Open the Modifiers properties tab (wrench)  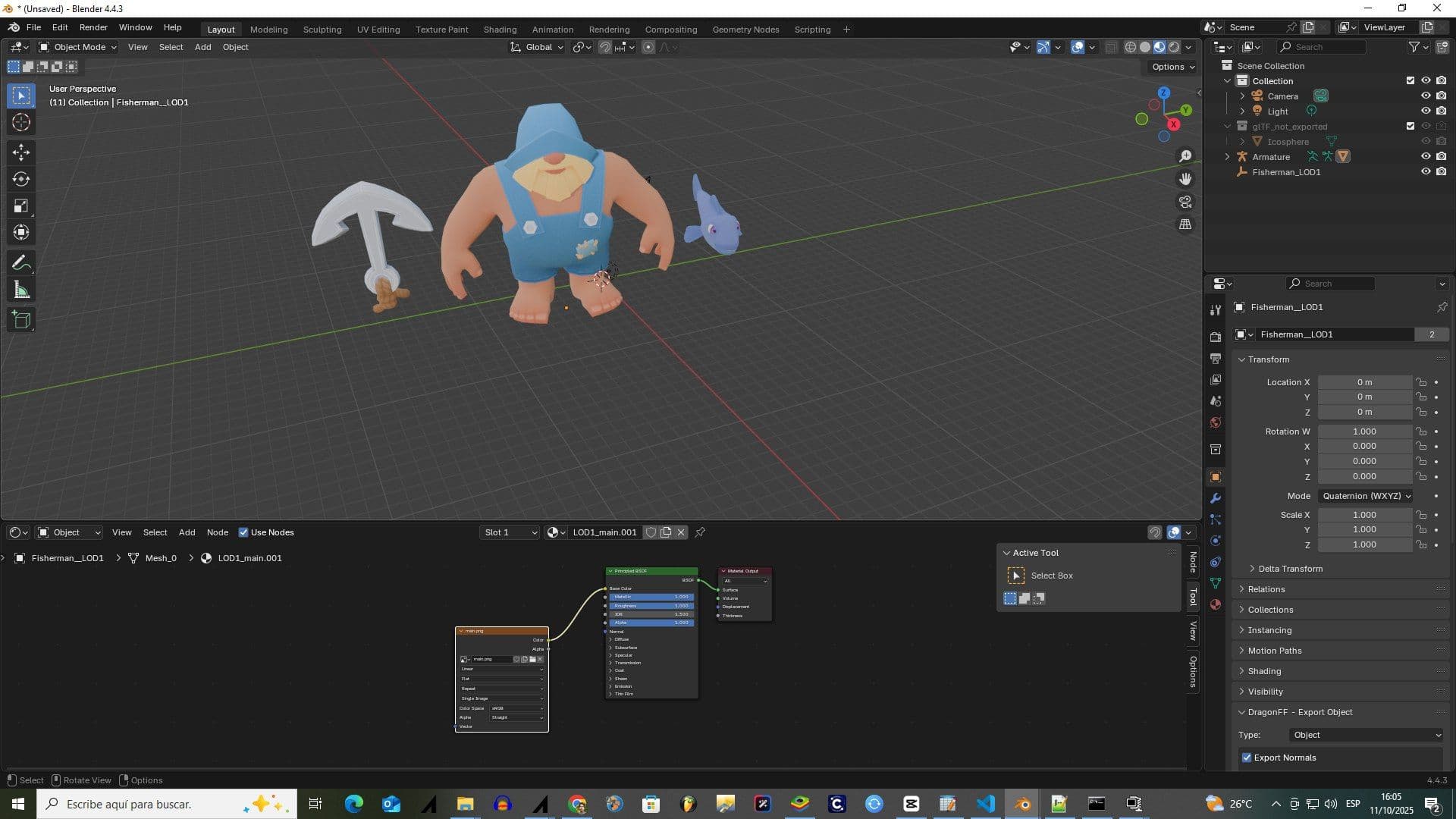coord(1216,498)
